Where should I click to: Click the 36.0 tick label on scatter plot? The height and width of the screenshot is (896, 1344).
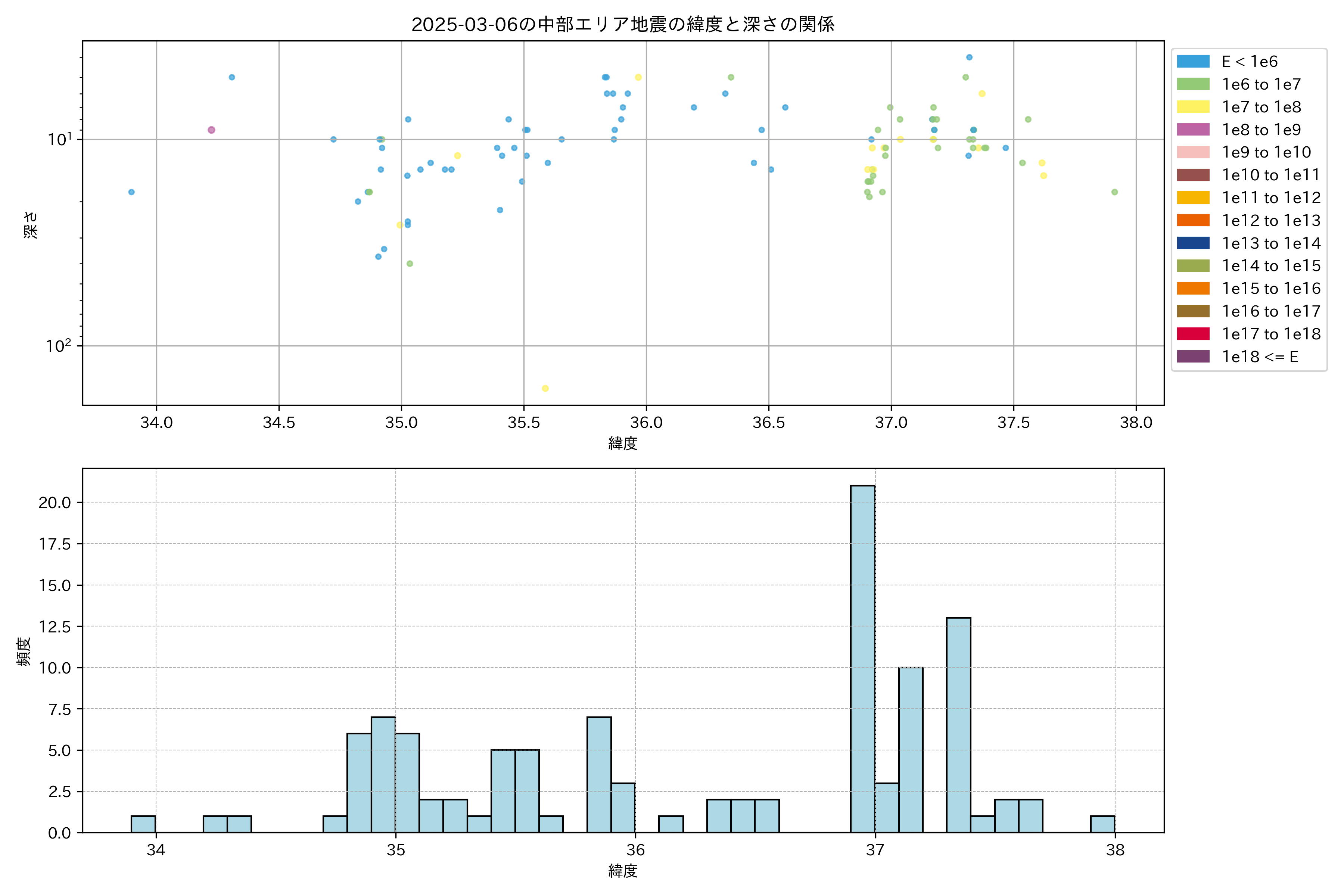[x=646, y=423]
